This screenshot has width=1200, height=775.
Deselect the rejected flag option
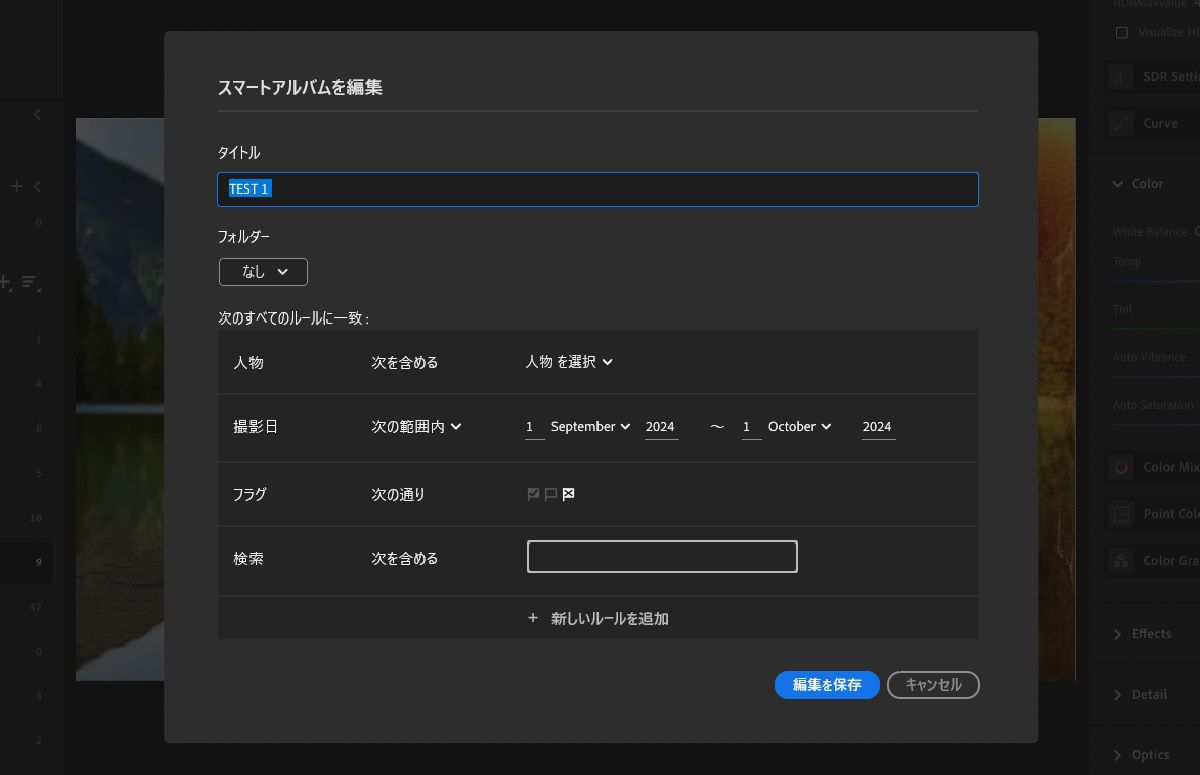point(567,493)
